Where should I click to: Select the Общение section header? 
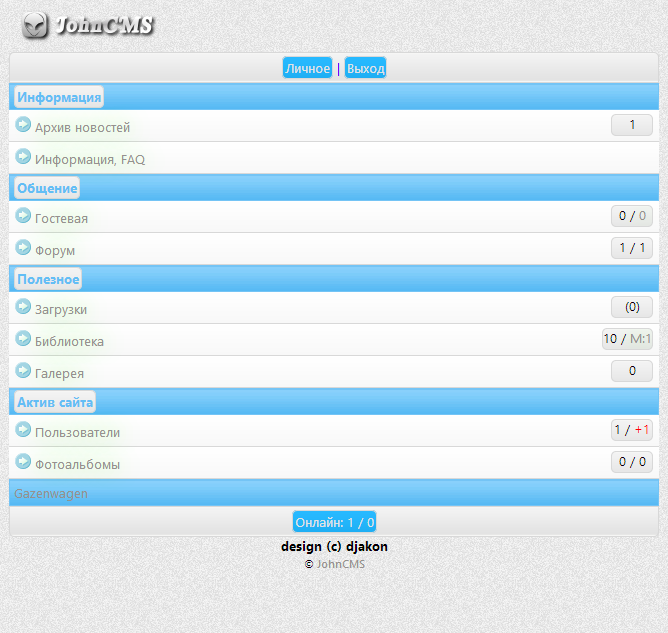click(47, 188)
